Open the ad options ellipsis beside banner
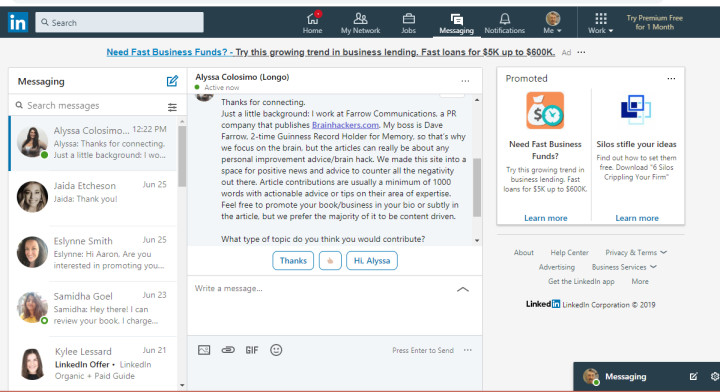The image size is (720, 392). coord(581,52)
